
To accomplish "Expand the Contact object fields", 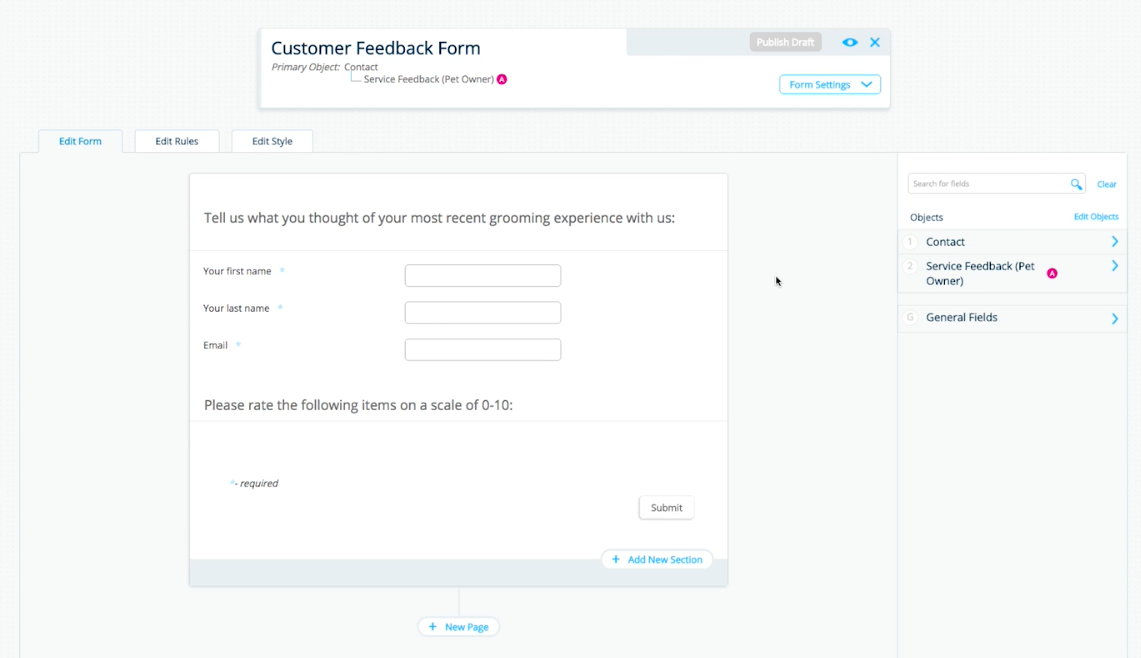I will pyautogui.click(x=1114, y=242).
